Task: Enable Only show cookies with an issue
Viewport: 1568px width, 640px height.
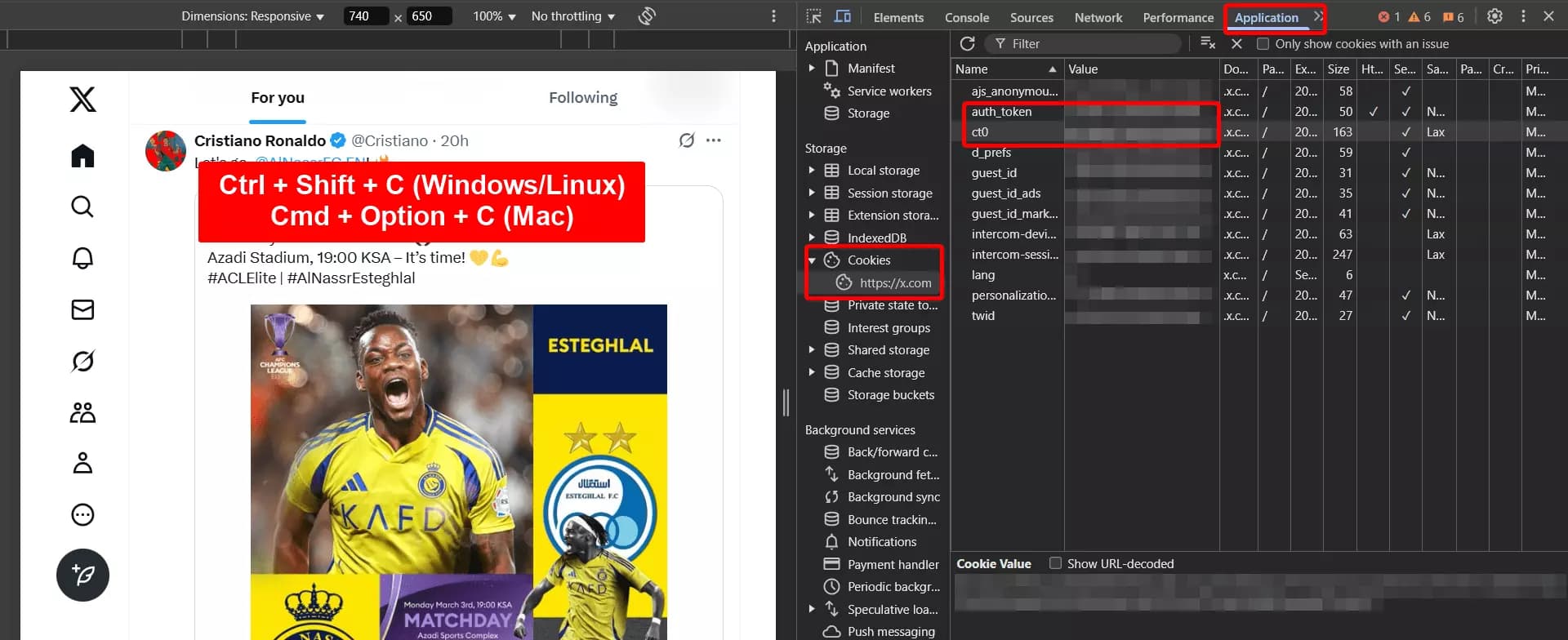Action: pos(1263,44)
